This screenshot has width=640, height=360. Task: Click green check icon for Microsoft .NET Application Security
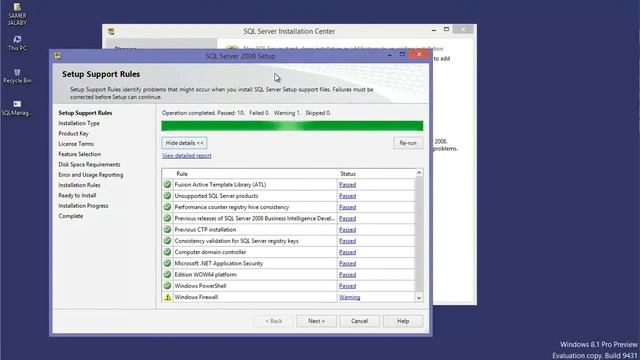tap(167, 263)
